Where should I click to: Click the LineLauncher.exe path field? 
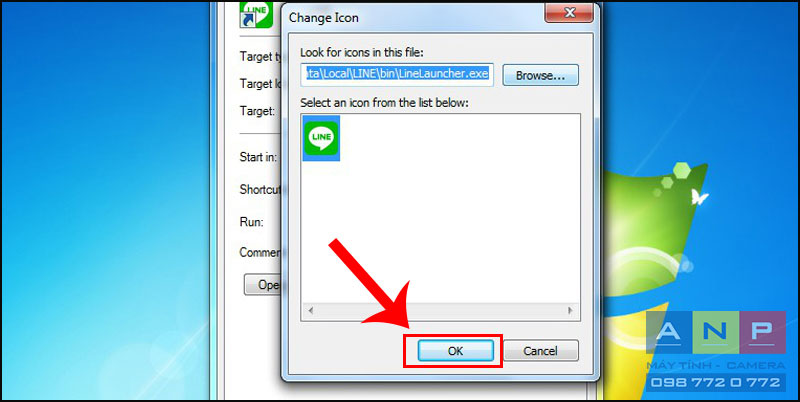(396, 74)
